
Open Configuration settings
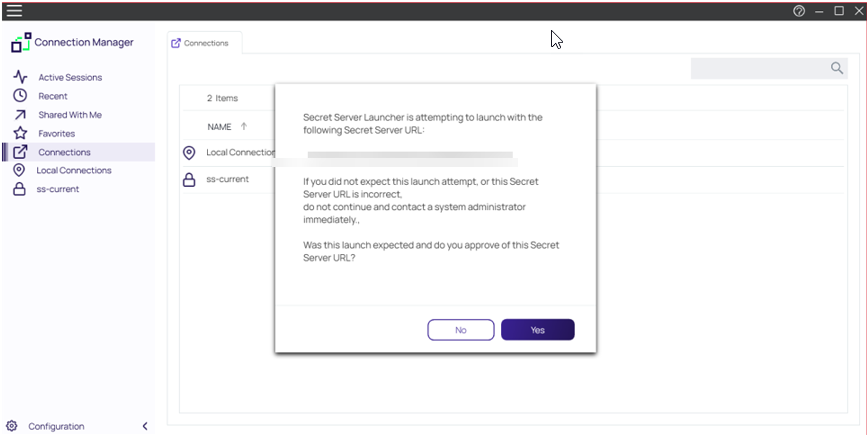point(56,426)
